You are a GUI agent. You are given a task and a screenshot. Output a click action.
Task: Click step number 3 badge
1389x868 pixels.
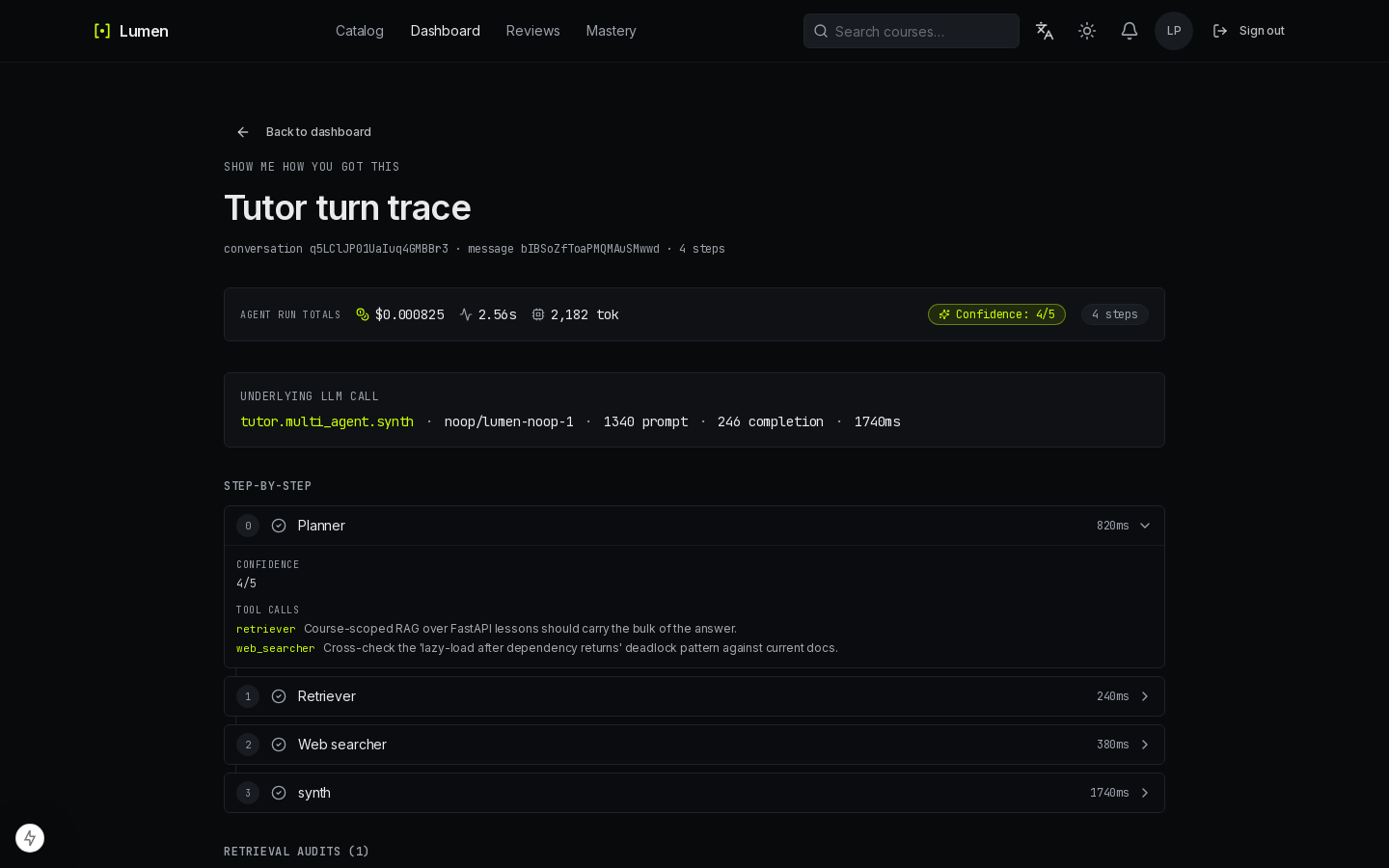tap(248, 793)
